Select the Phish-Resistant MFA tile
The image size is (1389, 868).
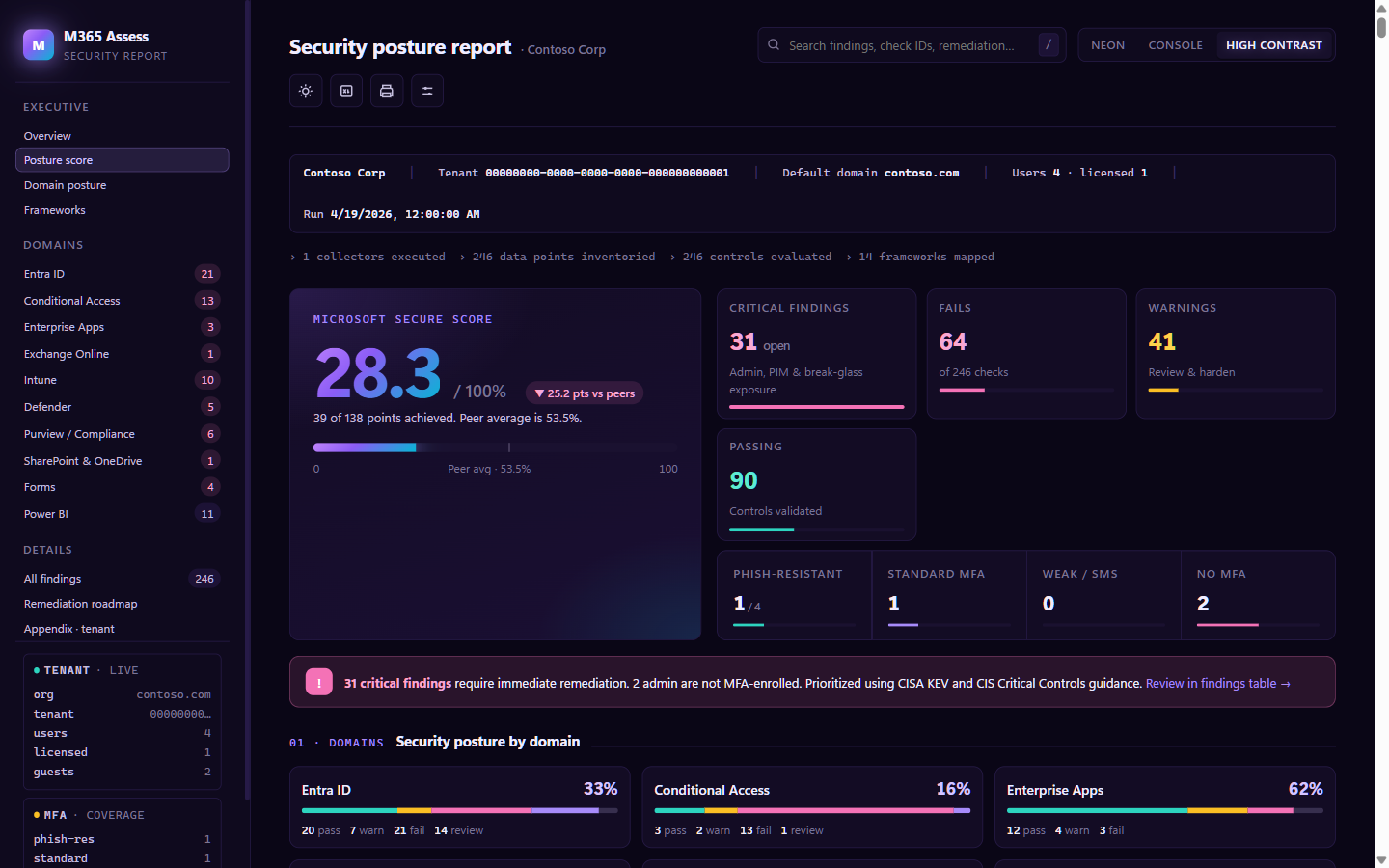tap(795, 595)
